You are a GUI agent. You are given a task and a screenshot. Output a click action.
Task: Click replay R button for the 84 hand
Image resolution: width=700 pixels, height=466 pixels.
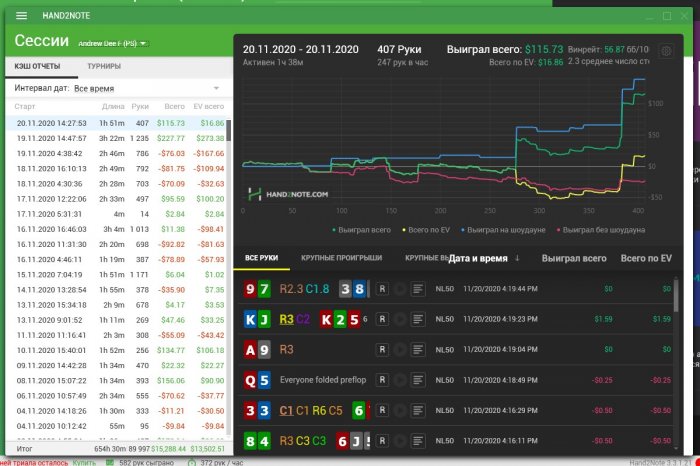[x=382, y=441]
